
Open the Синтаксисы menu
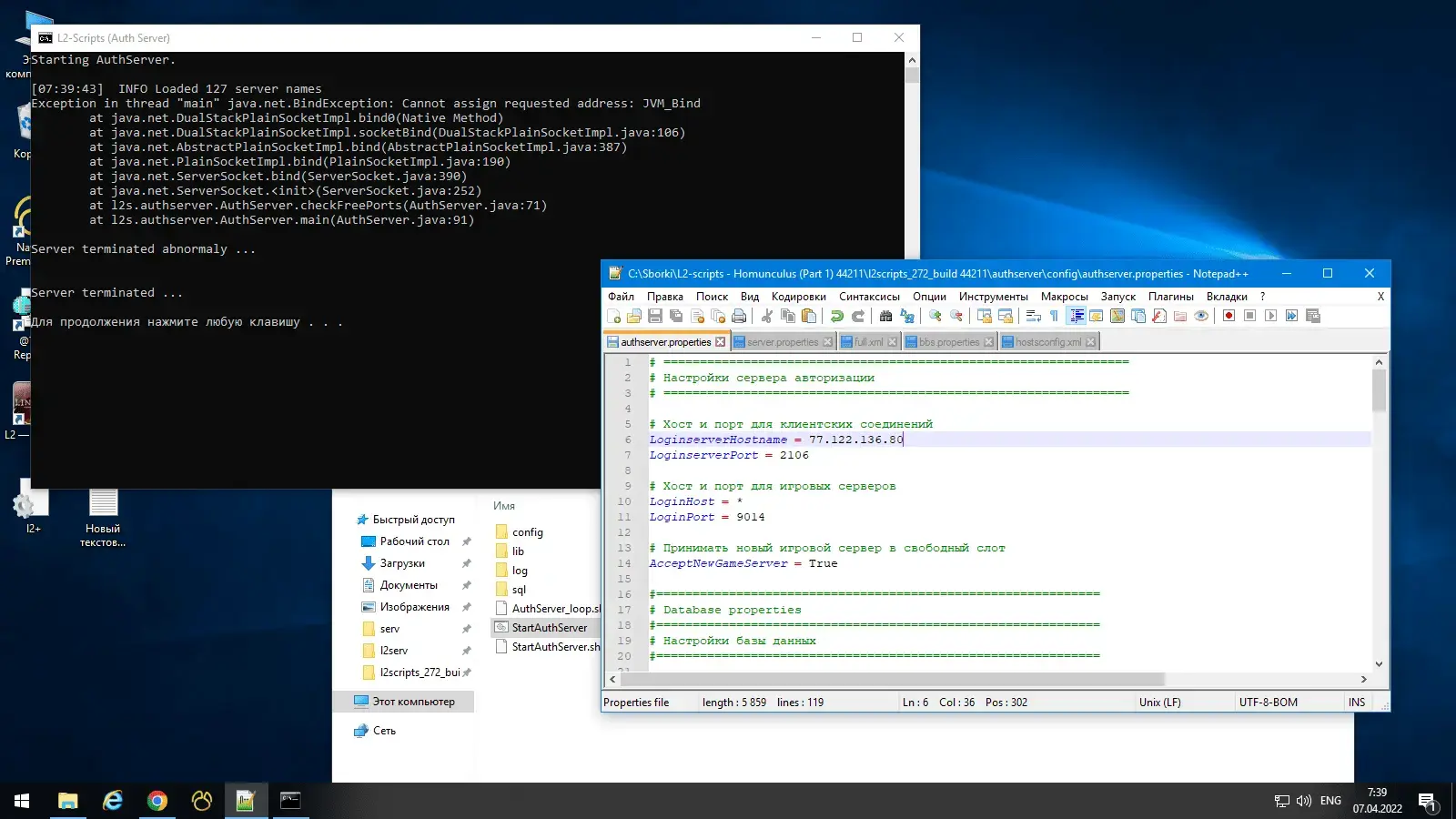[x=870, y=297]
